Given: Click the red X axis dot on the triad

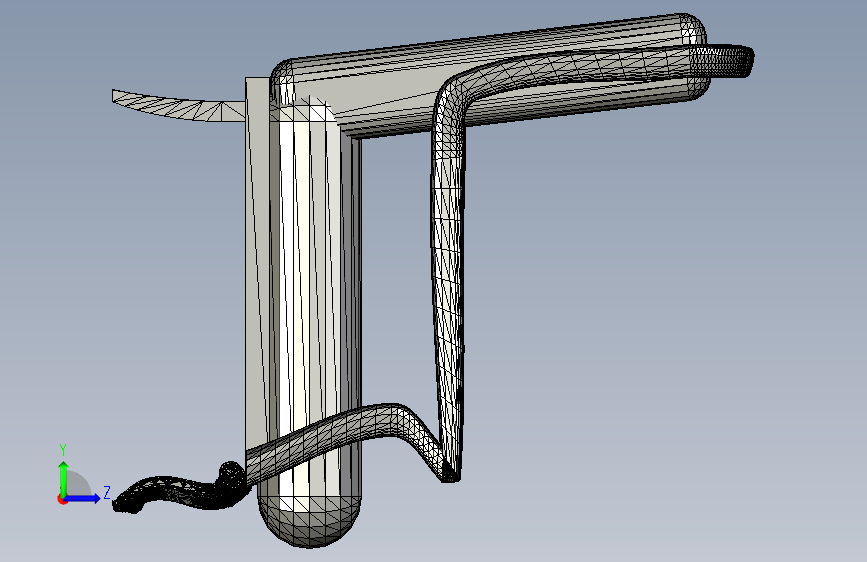Looking at the screenshot, I should (61, 499).
